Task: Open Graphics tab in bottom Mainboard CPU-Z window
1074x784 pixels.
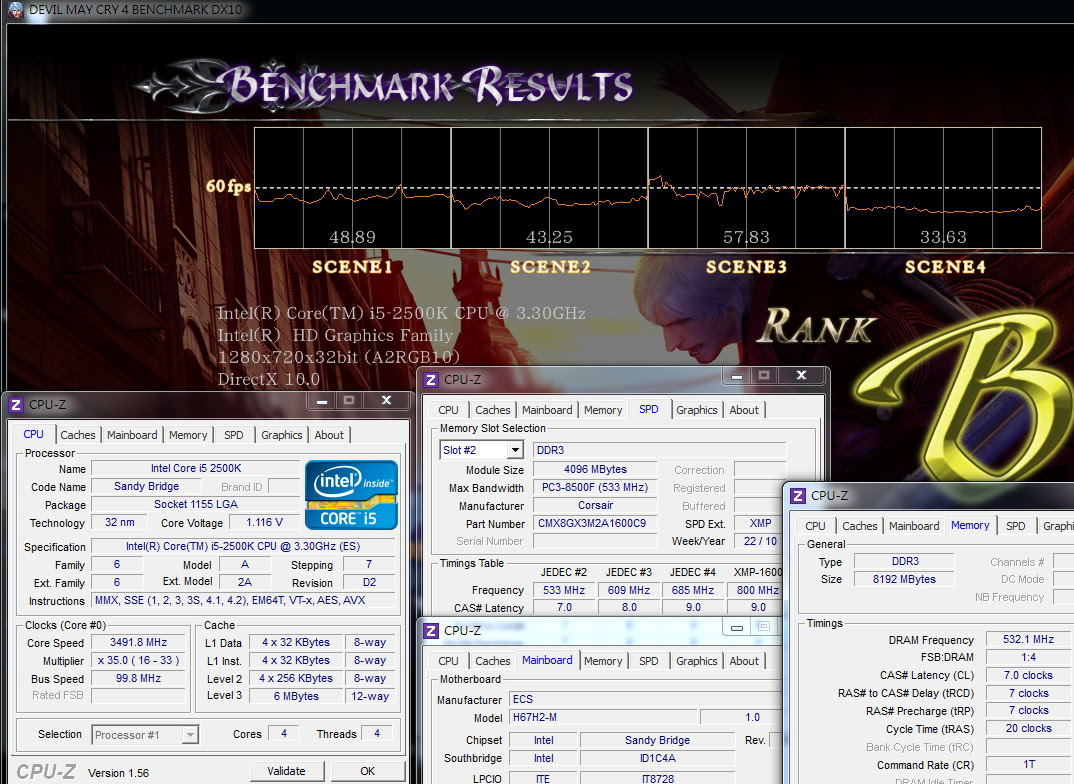Action: pyautogui.click(x=697, y=661)
